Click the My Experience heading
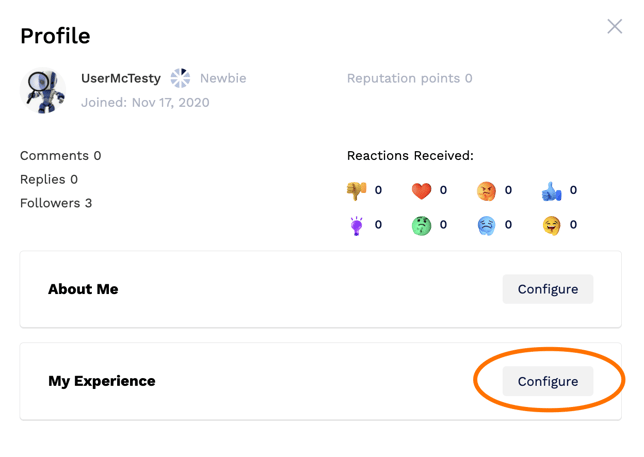644x457 pixels. point(102,381)
